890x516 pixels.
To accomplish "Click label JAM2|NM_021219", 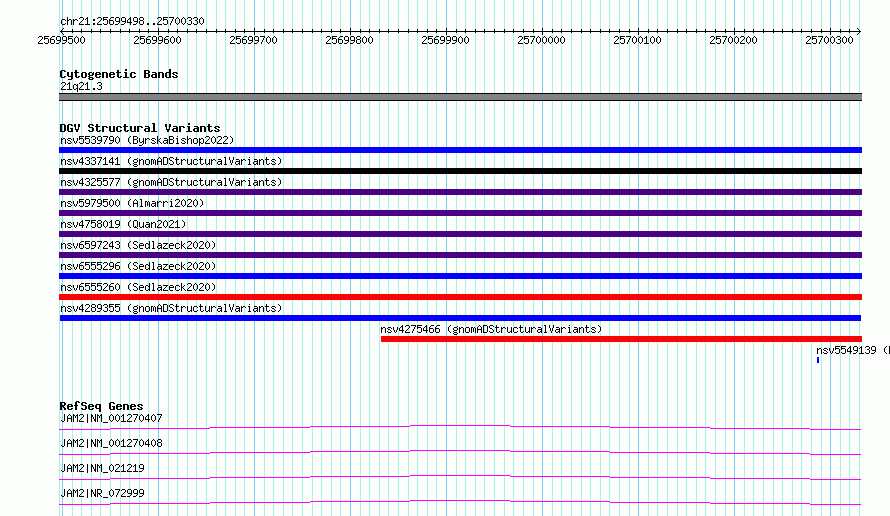I will (102, 468).
